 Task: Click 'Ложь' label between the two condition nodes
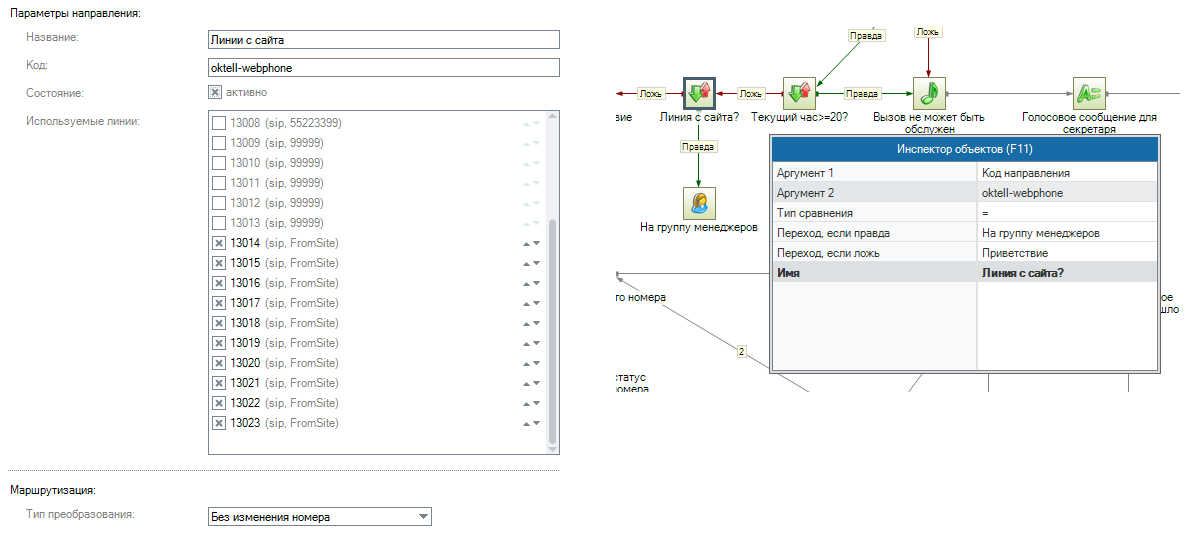[x=751, y=94]
